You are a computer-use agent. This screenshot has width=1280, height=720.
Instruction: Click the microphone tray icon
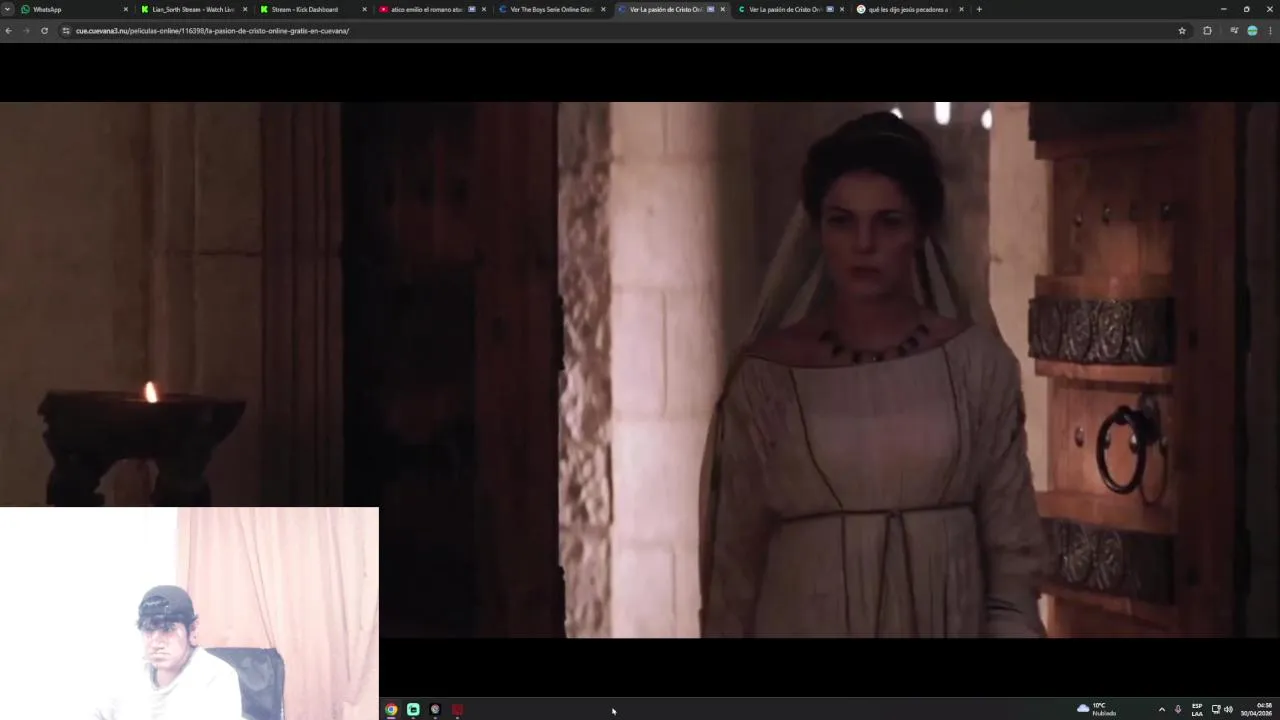(1178, 709)
